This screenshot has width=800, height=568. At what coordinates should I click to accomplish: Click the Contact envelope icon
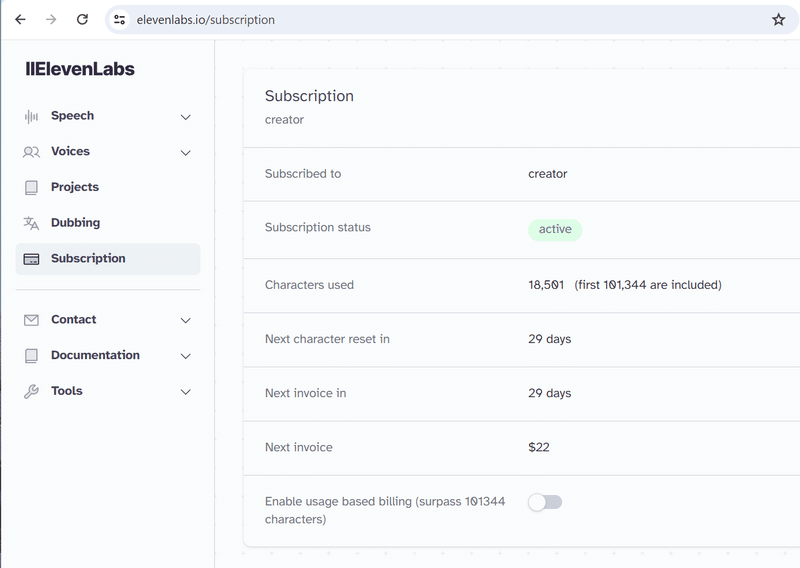[31, 320]
